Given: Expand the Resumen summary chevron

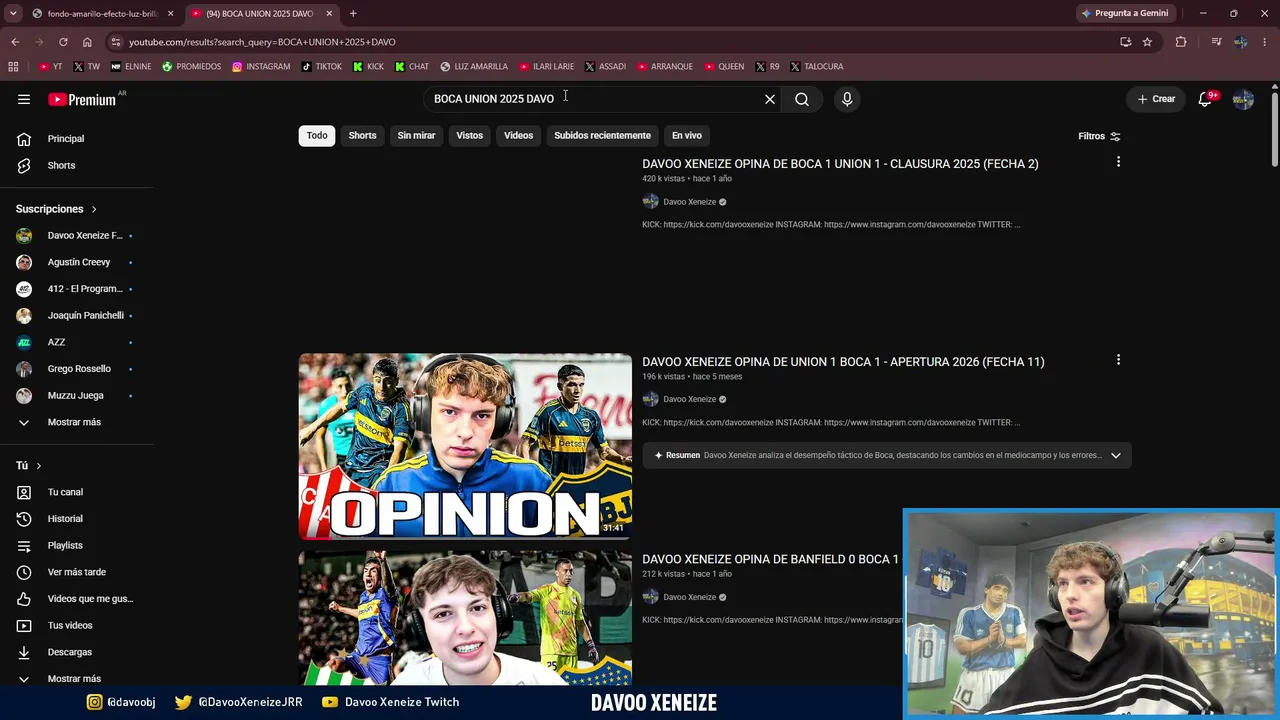Looking at the screenshot, I should click(1116, 455).
